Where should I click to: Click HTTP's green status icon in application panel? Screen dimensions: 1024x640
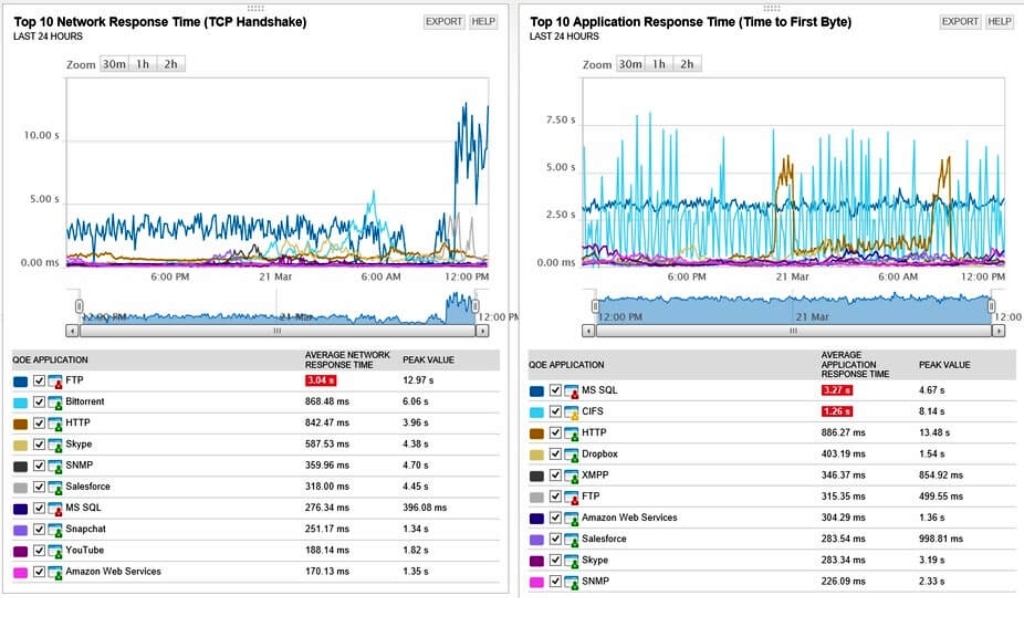click(x=574, y=433)
